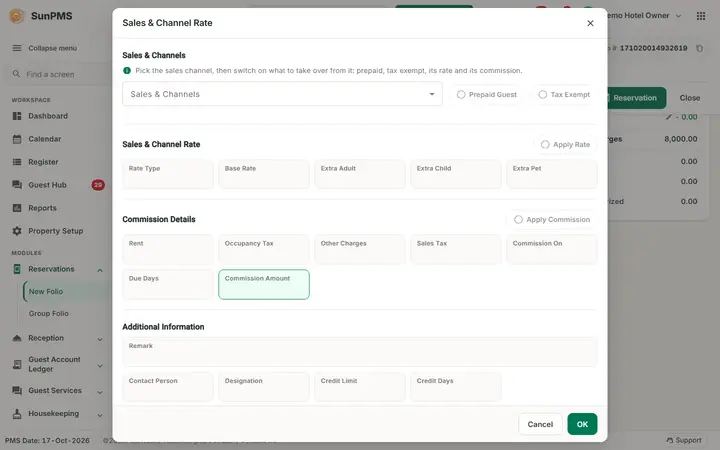Select the Designation field
This screenshot has width=720, height=450.
tap(264, 387)
